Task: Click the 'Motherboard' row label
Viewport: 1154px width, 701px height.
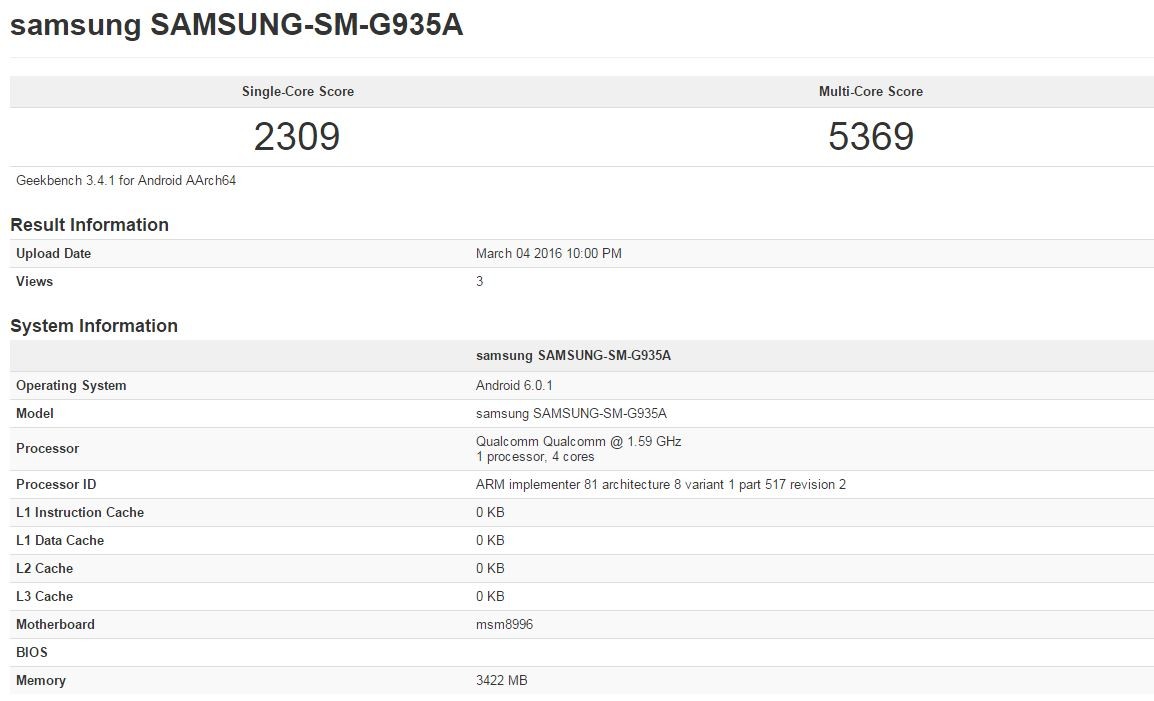Action: coord(55,624)
